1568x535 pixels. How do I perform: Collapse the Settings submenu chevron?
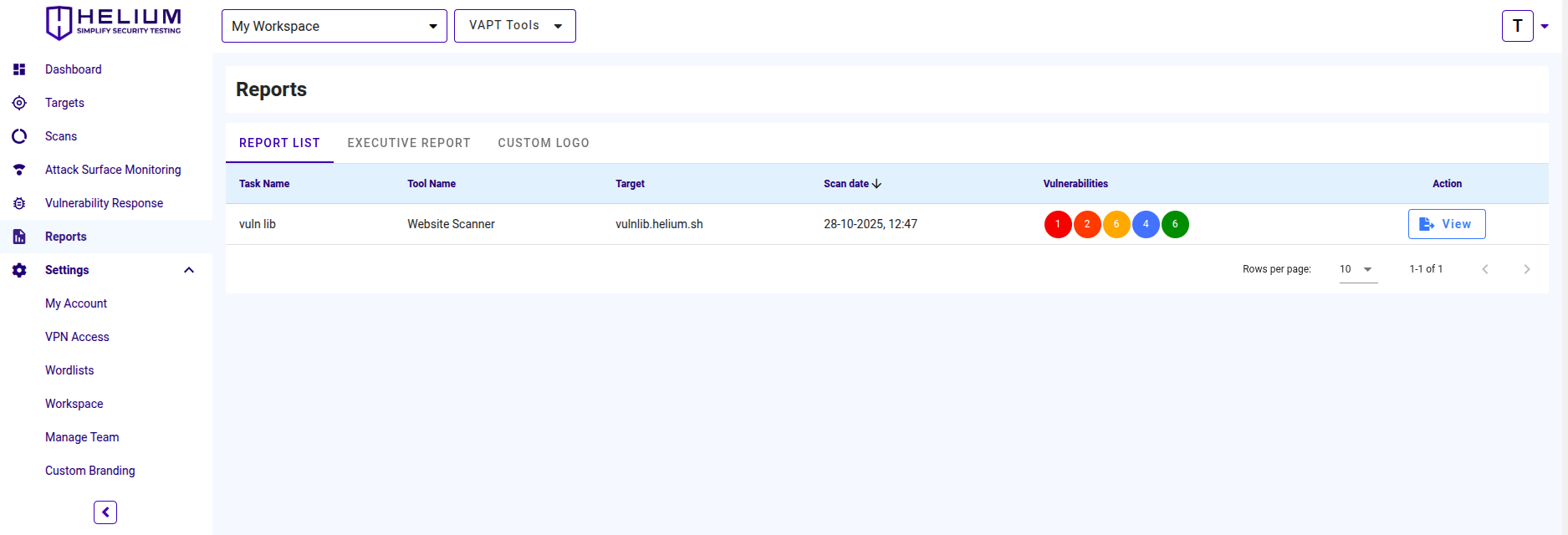point(189,270)
